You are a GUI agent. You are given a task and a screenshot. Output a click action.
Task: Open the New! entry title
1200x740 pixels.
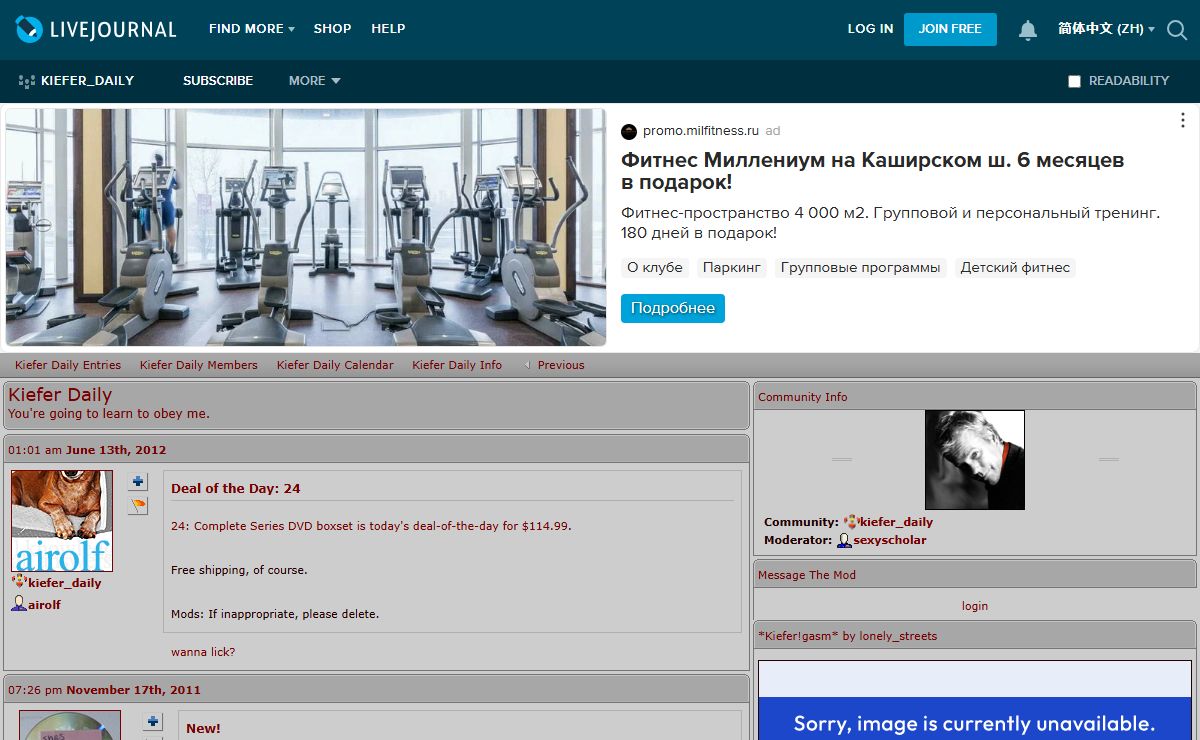coord(203,729)
